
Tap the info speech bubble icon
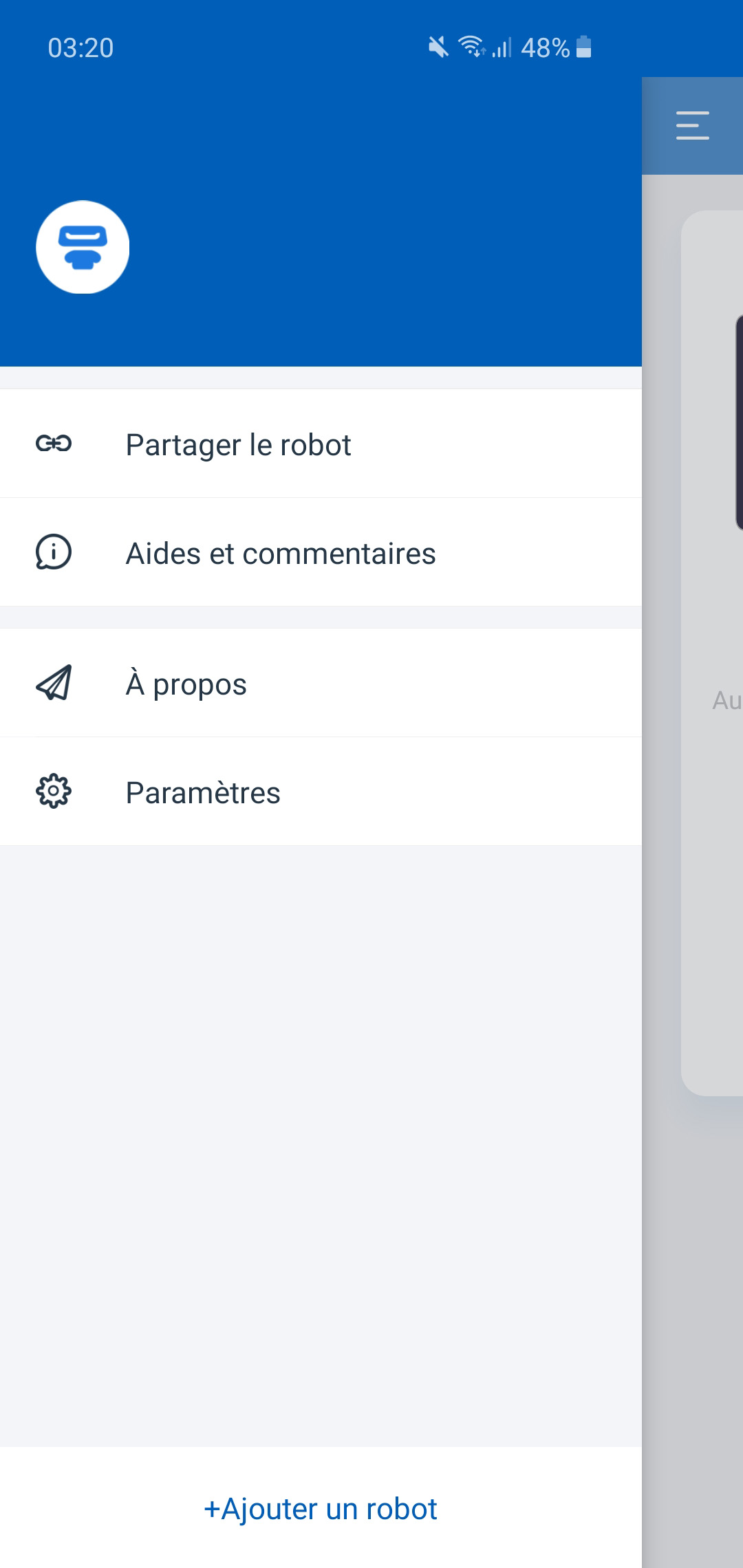[x=54, y=552]
